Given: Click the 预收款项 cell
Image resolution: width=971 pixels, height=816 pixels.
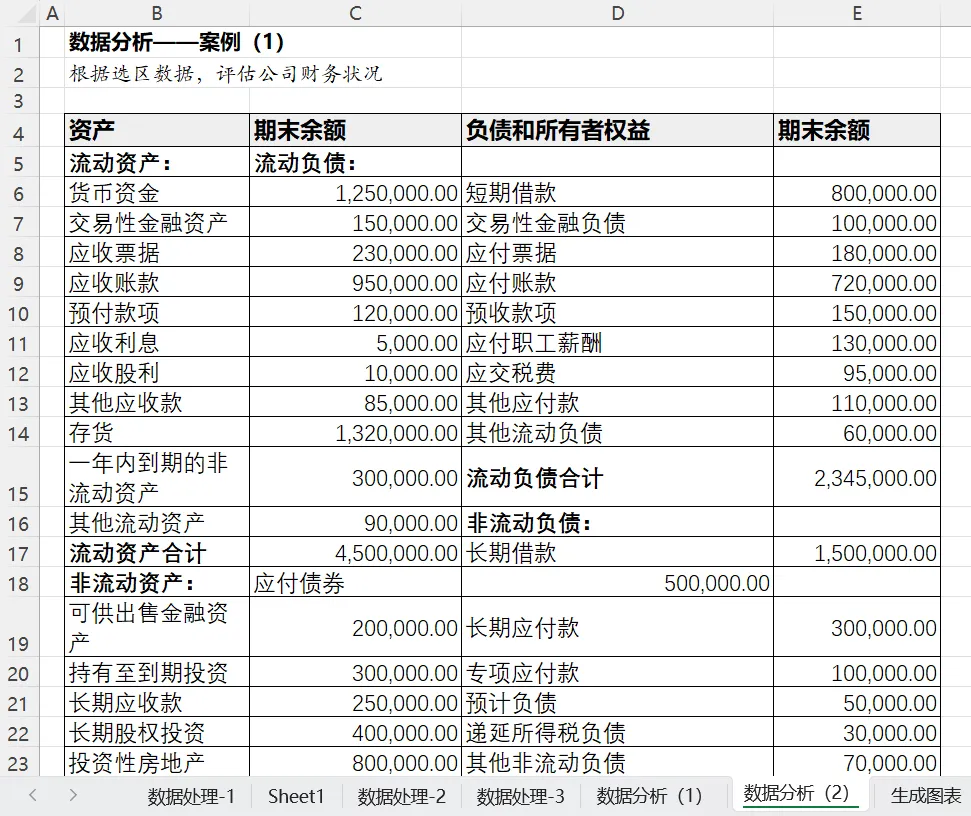Looking at the screenshot, I should click(x=617, y=313).
